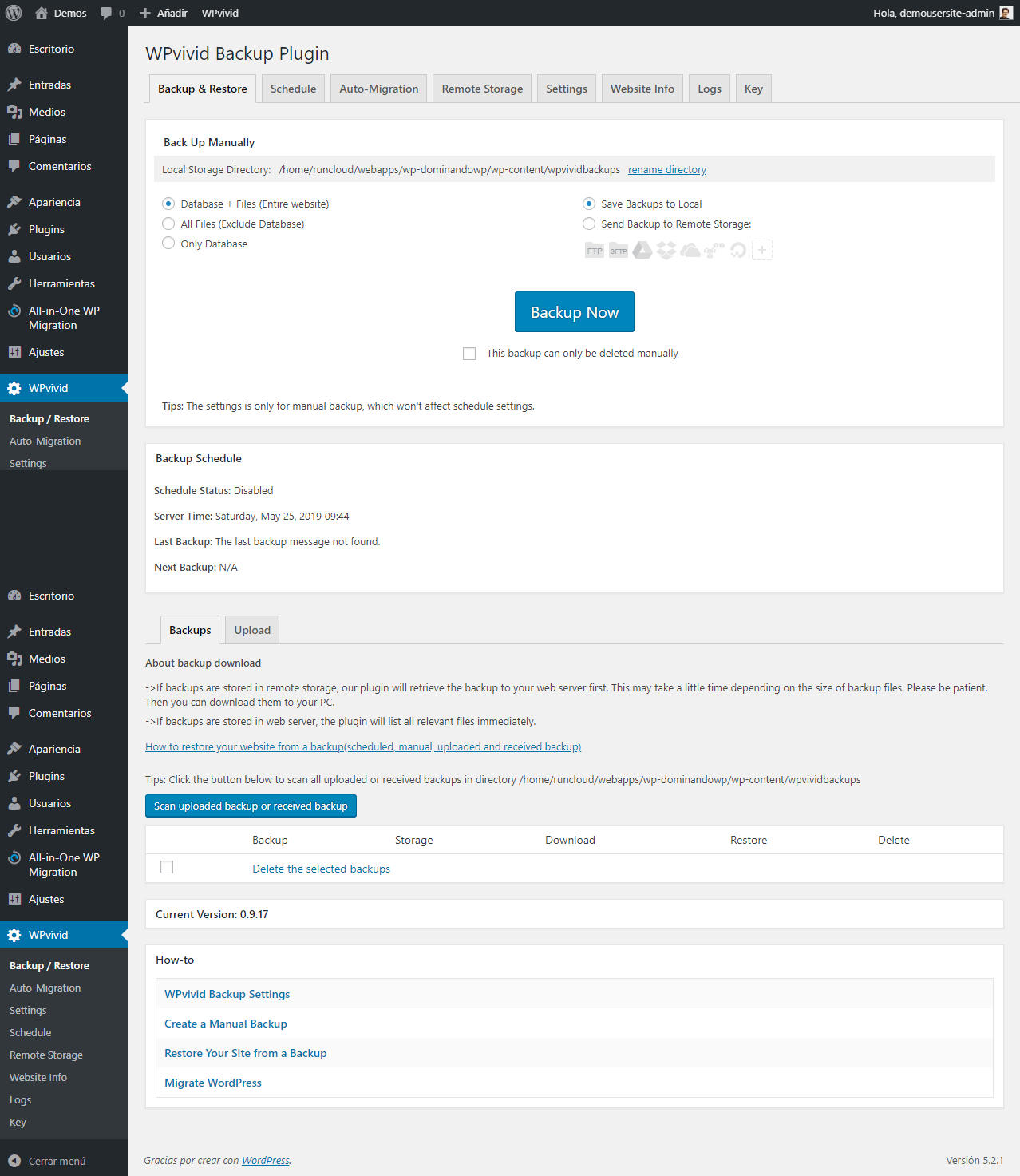Image resolution: width=1020 pixels, height=1176 pixels.
Task: Click the Download column header
Action: pos(571,840)
